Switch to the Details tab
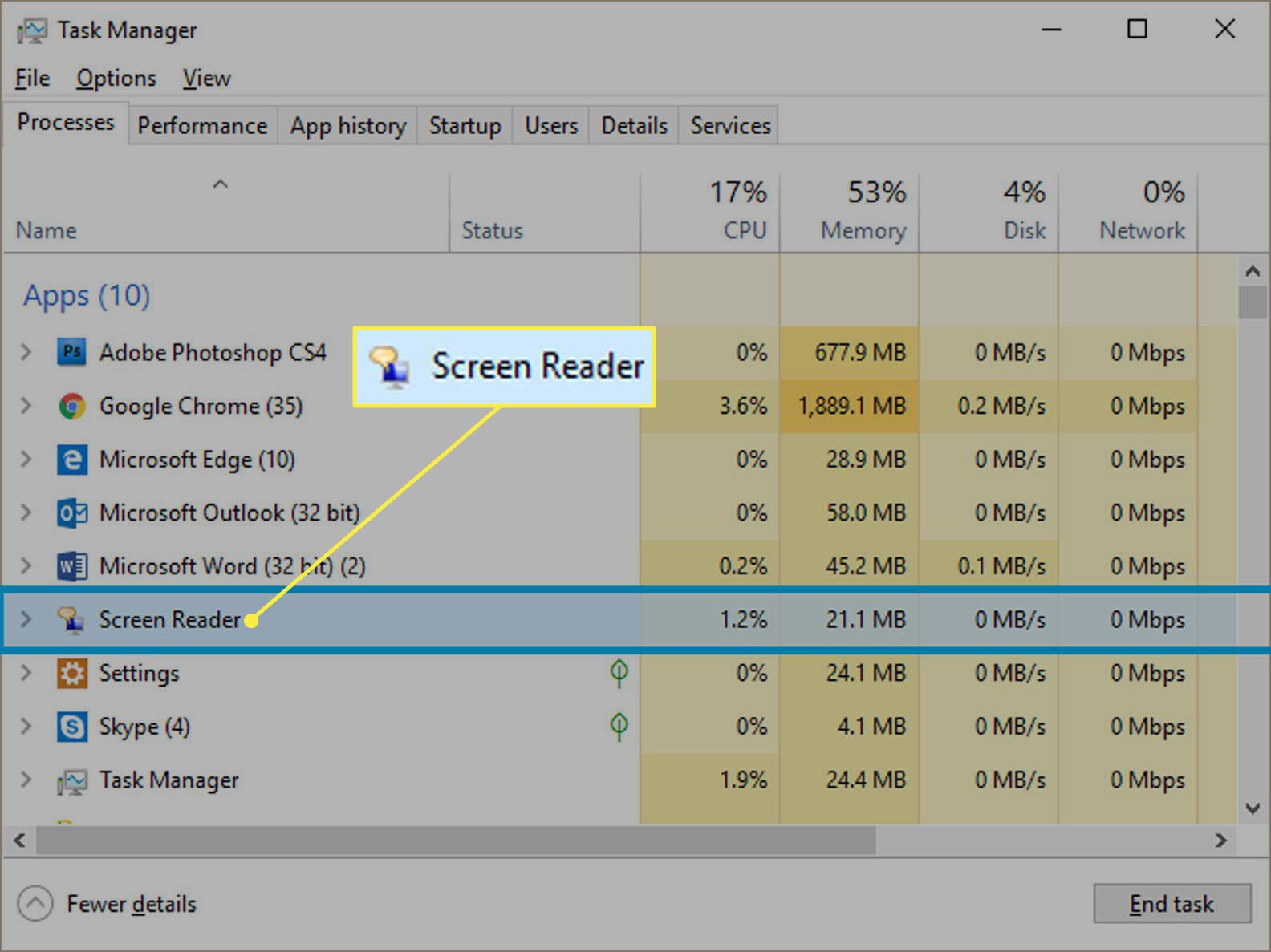This screenshot has width=1271, height=952. pos(634,126)
